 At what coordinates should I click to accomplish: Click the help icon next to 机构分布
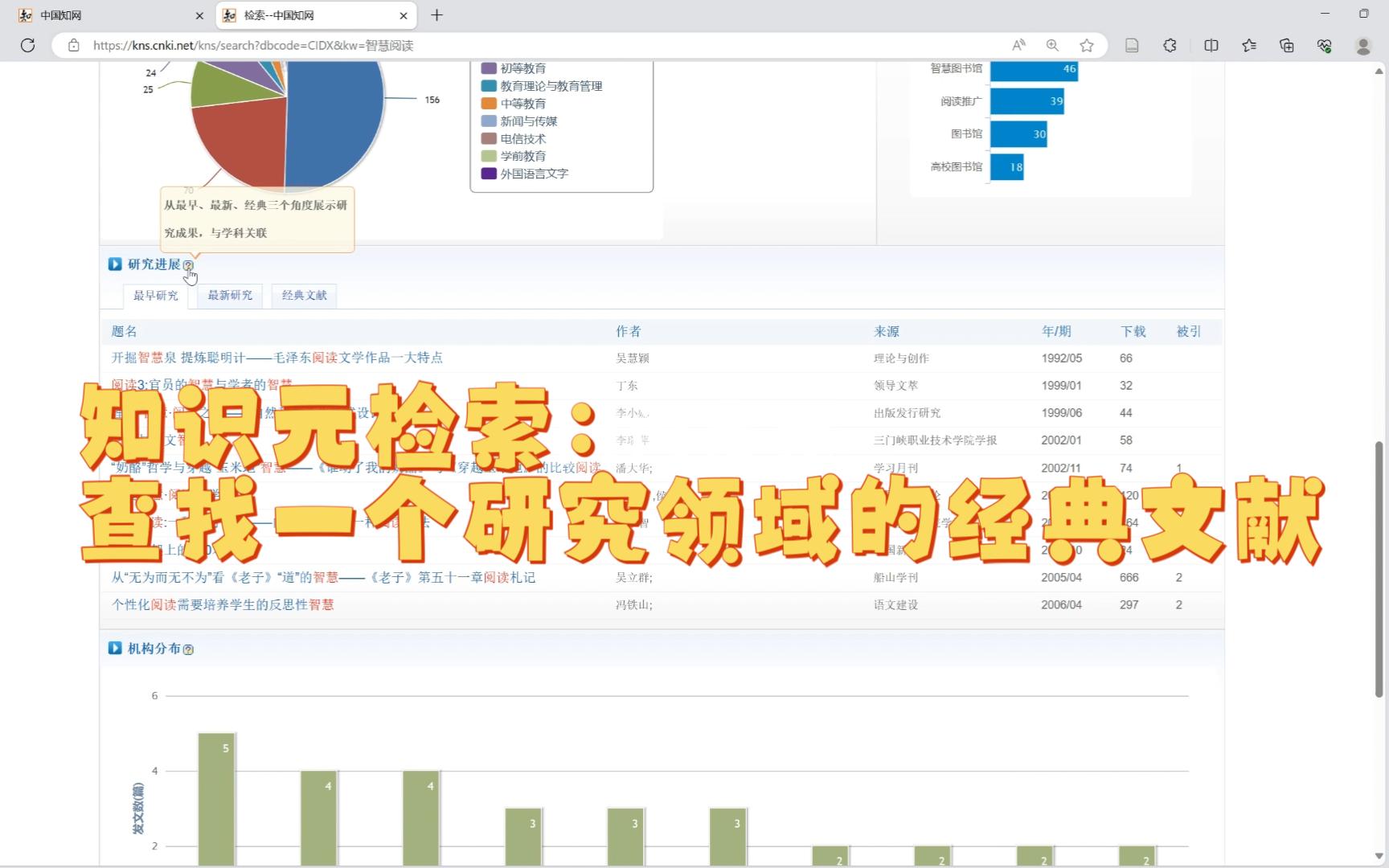188,649
